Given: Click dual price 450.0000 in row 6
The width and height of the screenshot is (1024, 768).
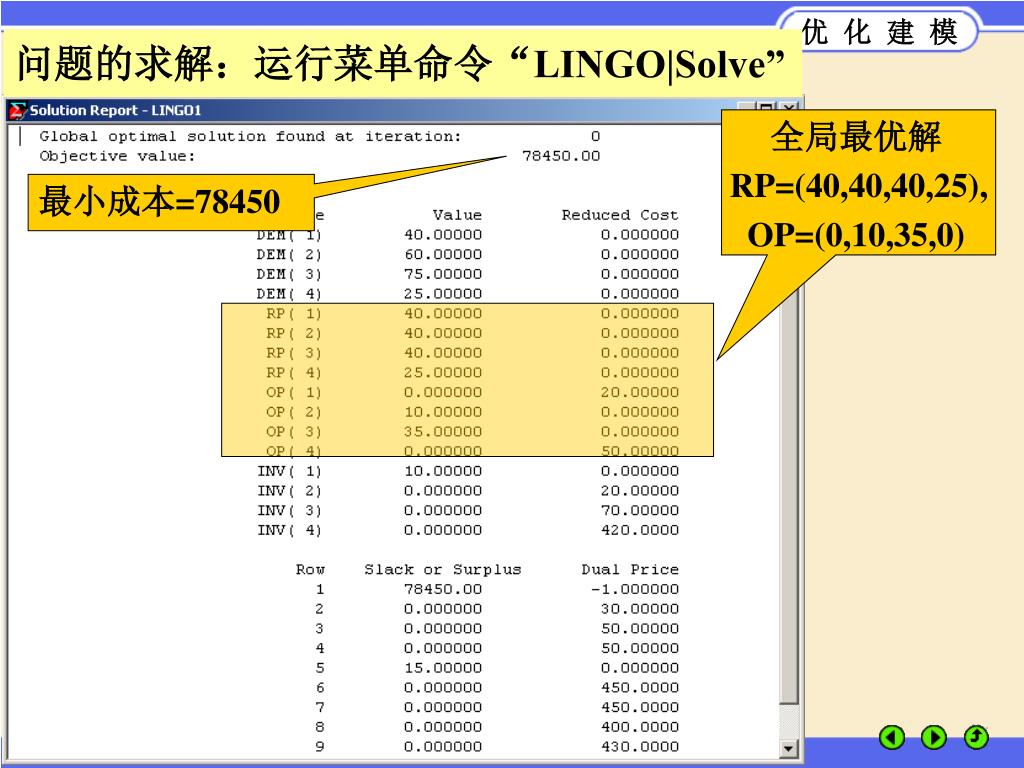Looking at the screenshot, I should [640, 688].
